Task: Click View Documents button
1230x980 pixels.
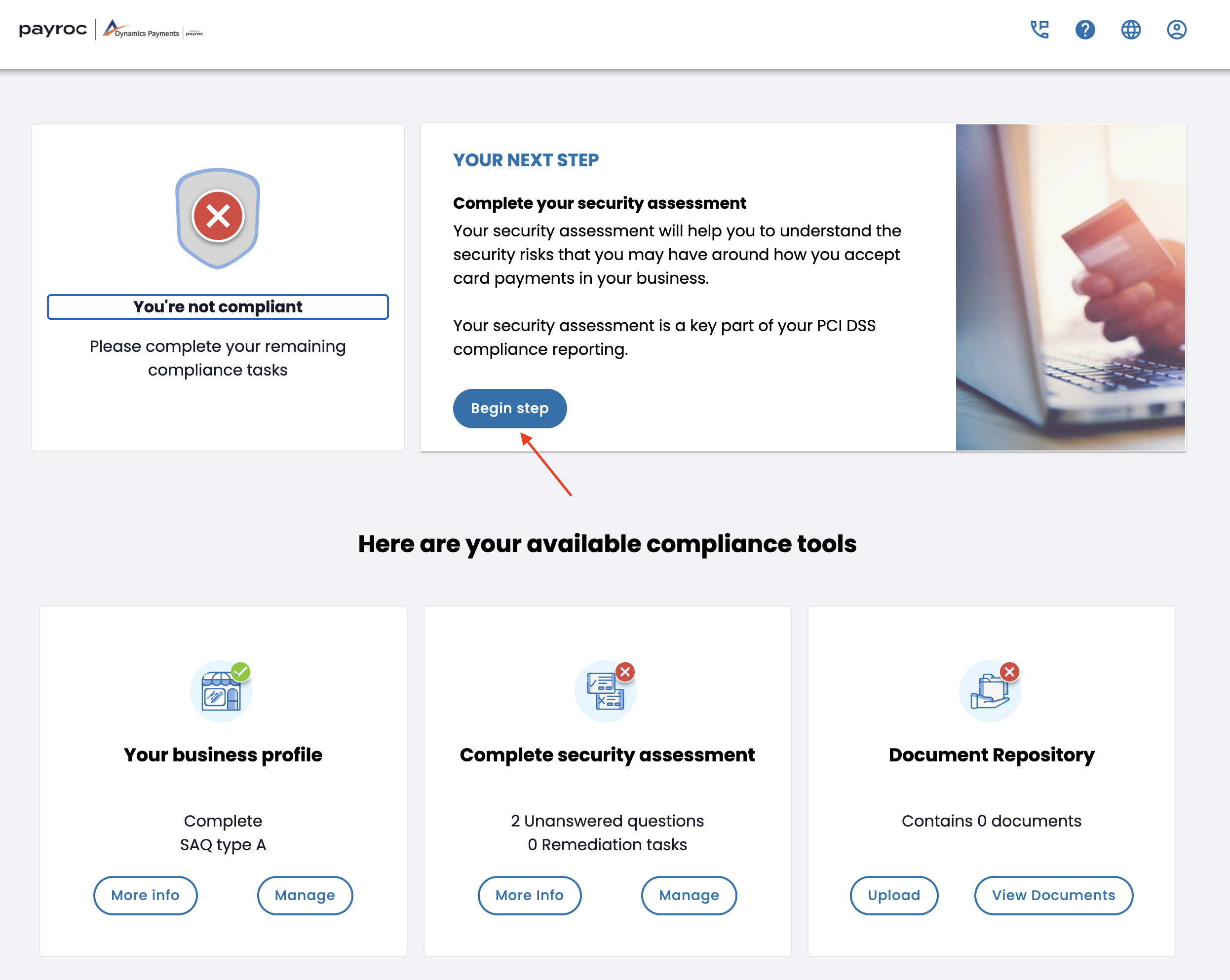Action: click(x=1053, y=895)
